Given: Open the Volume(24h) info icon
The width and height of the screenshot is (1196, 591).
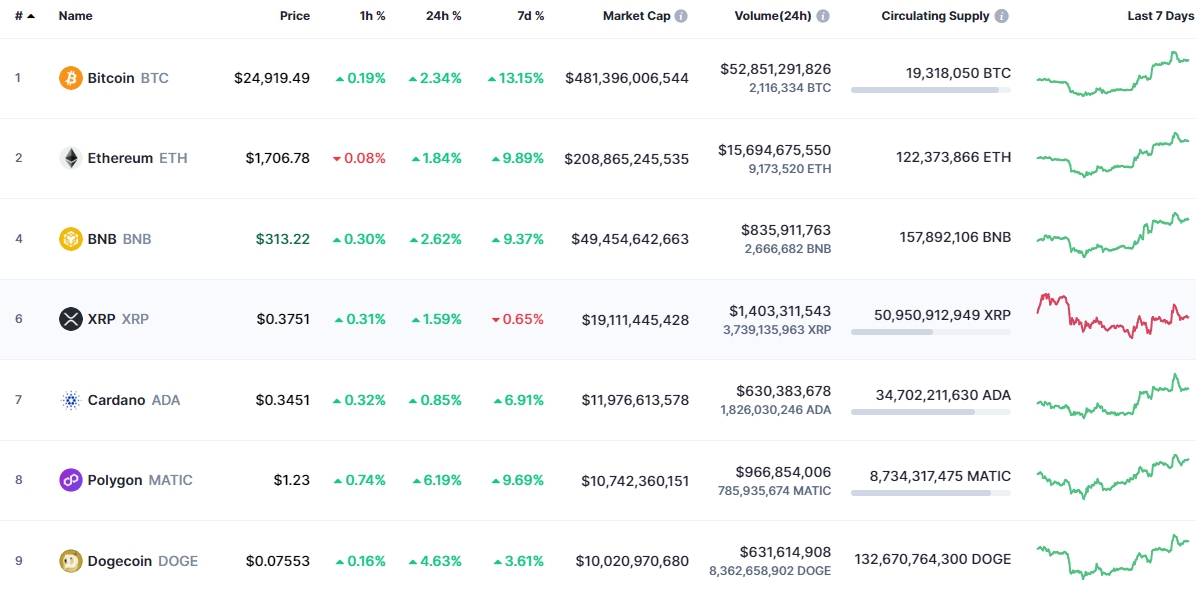Looking at the screenshot, I should click(824, 16).
